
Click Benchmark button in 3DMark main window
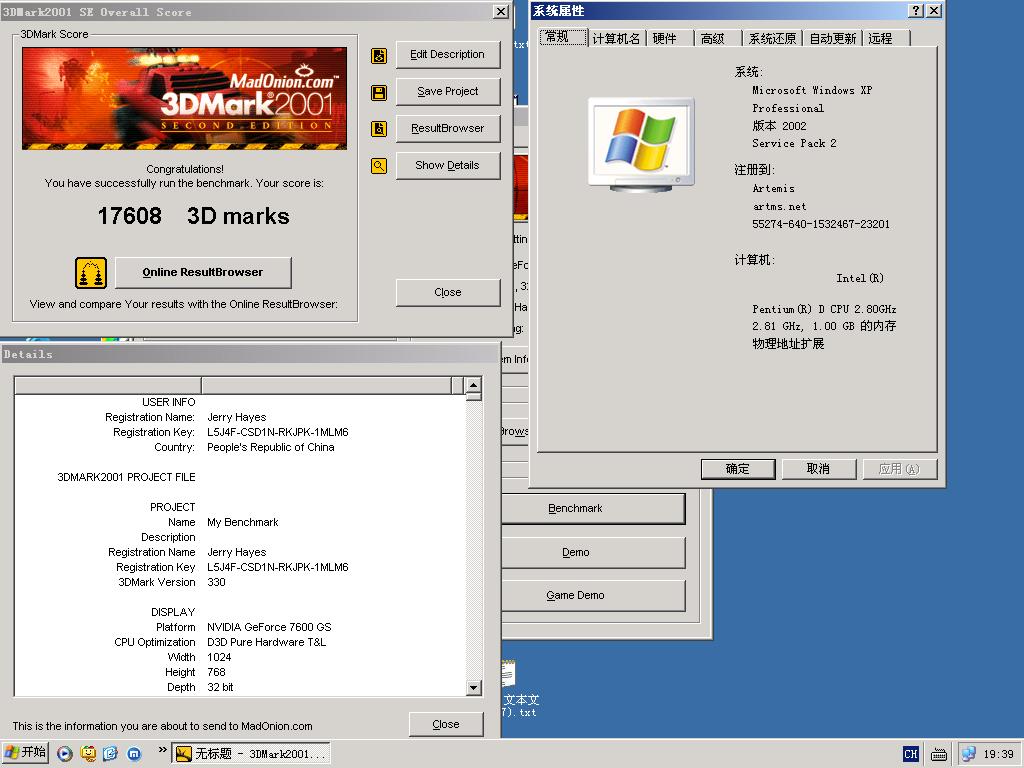coord(593,509)
